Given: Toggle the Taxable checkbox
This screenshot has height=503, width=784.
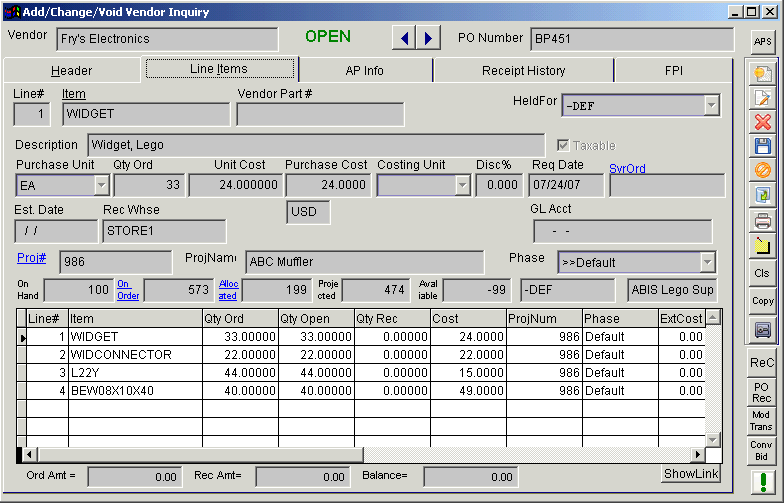Looking at the screenshot, I should coord(563,146).
